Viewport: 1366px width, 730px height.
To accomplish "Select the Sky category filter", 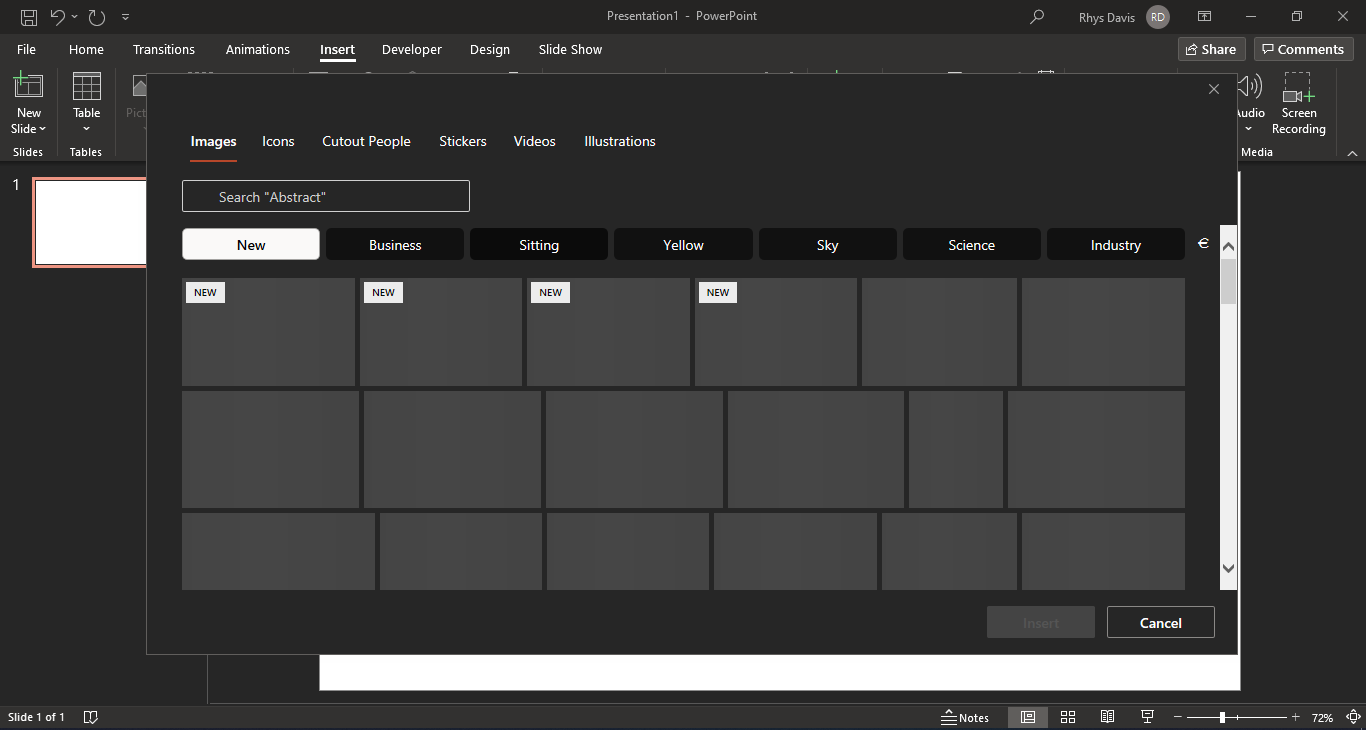I will click(x=828, y=245).
